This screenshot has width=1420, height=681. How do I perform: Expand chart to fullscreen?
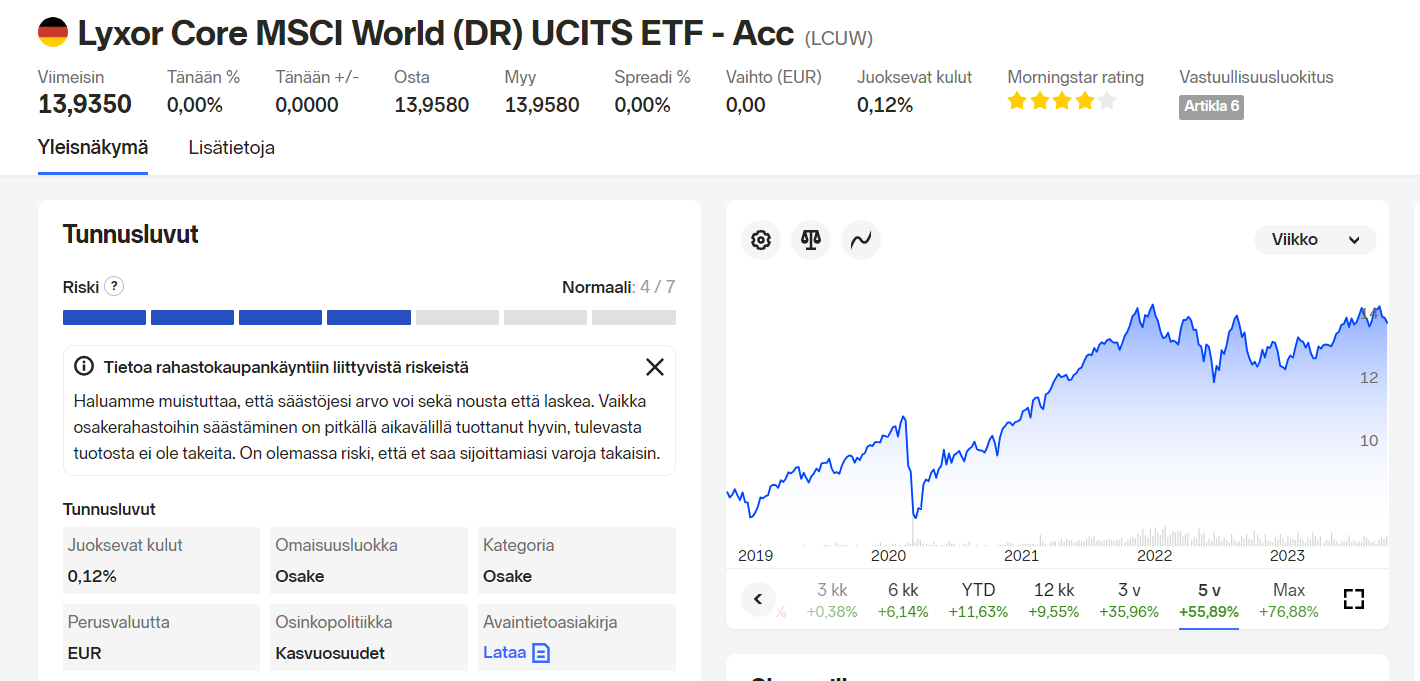tap(1354, 599)
